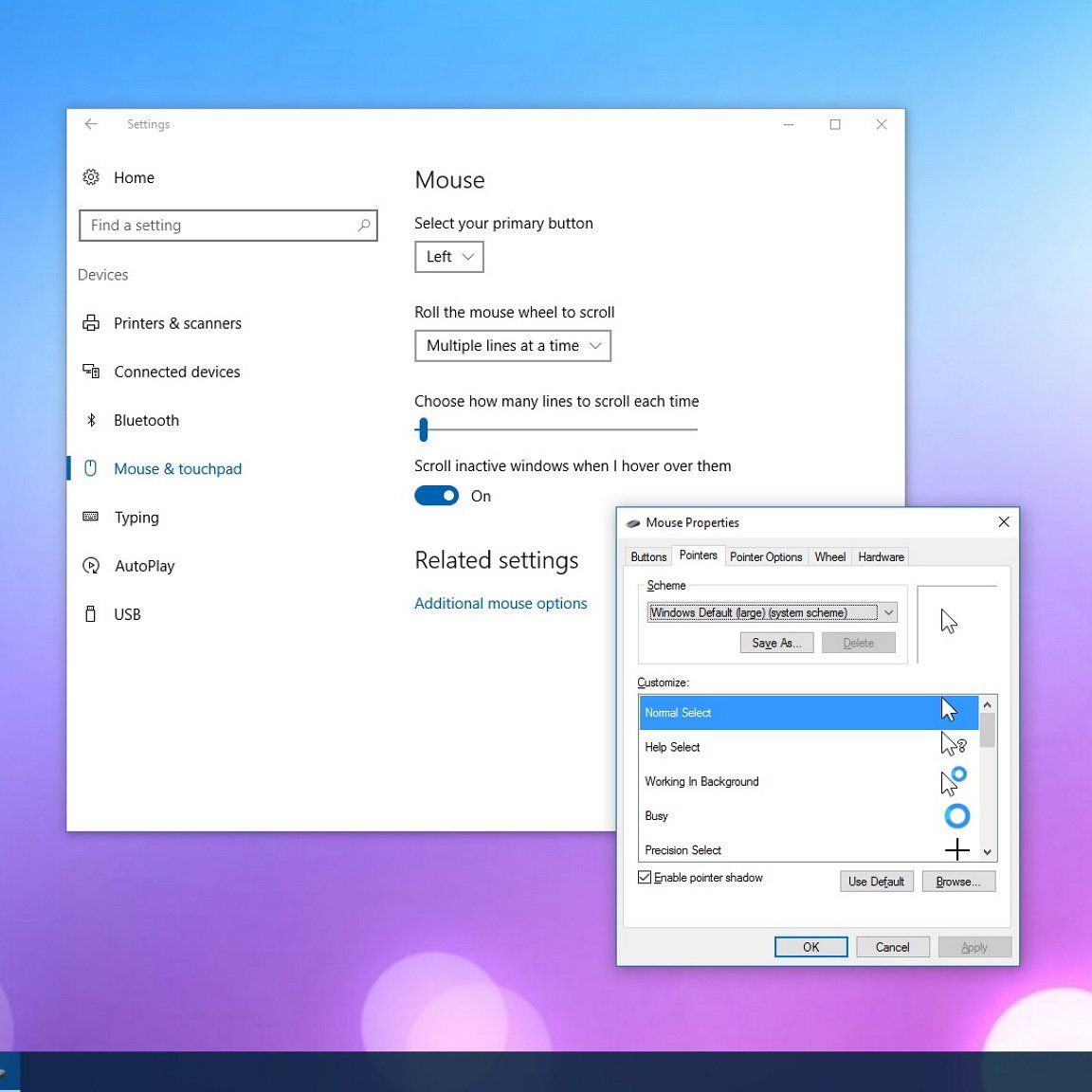
Task: Click the search magnifier in Find a setting
Action: coord(364,225)
